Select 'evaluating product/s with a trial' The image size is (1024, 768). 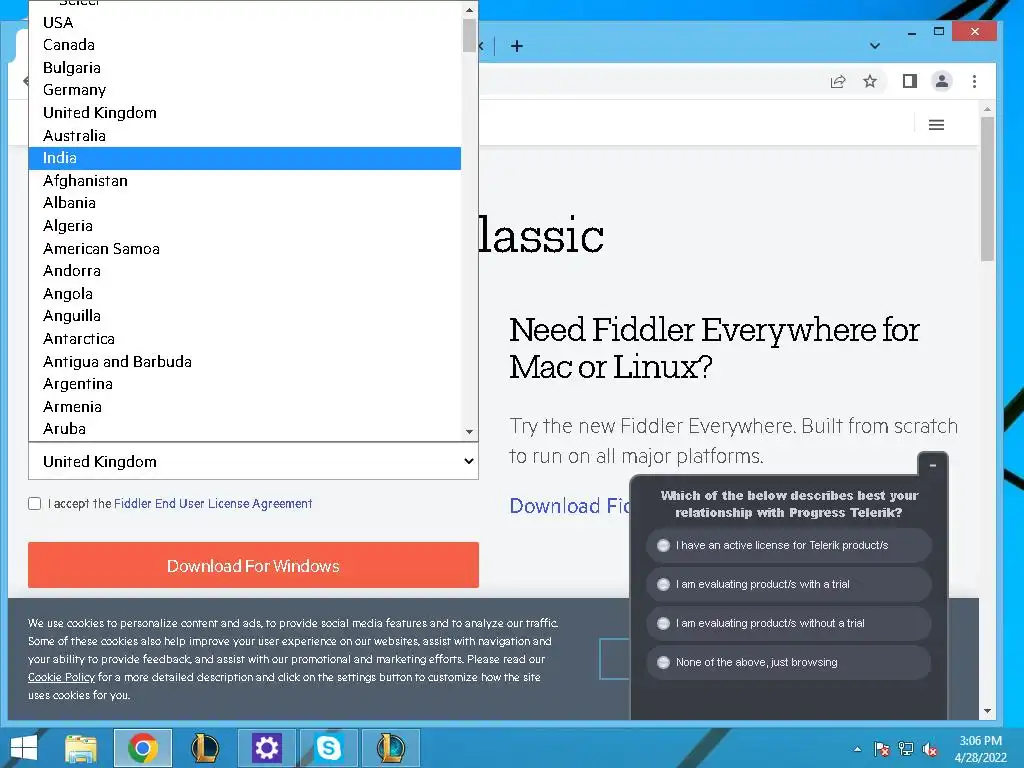[x=788, y=584]
